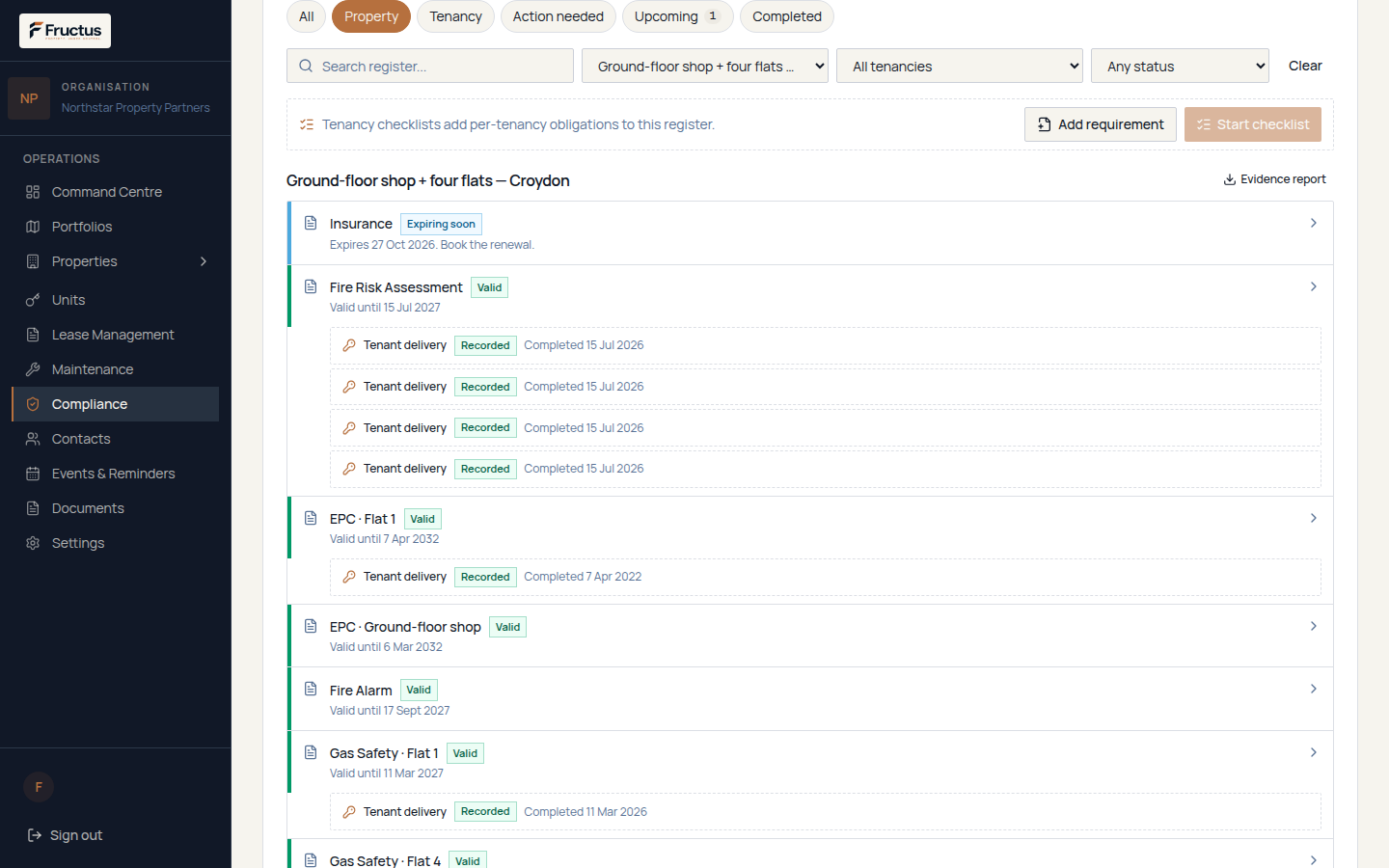
Task: Click the Start checklist button
Action: (1253, 124)
